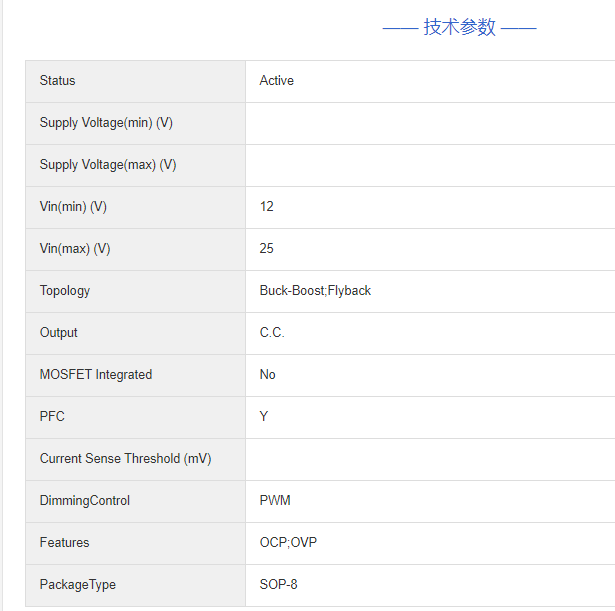Click the Status label cell
This screenshot has width=615, height=611.
[57, 81]
